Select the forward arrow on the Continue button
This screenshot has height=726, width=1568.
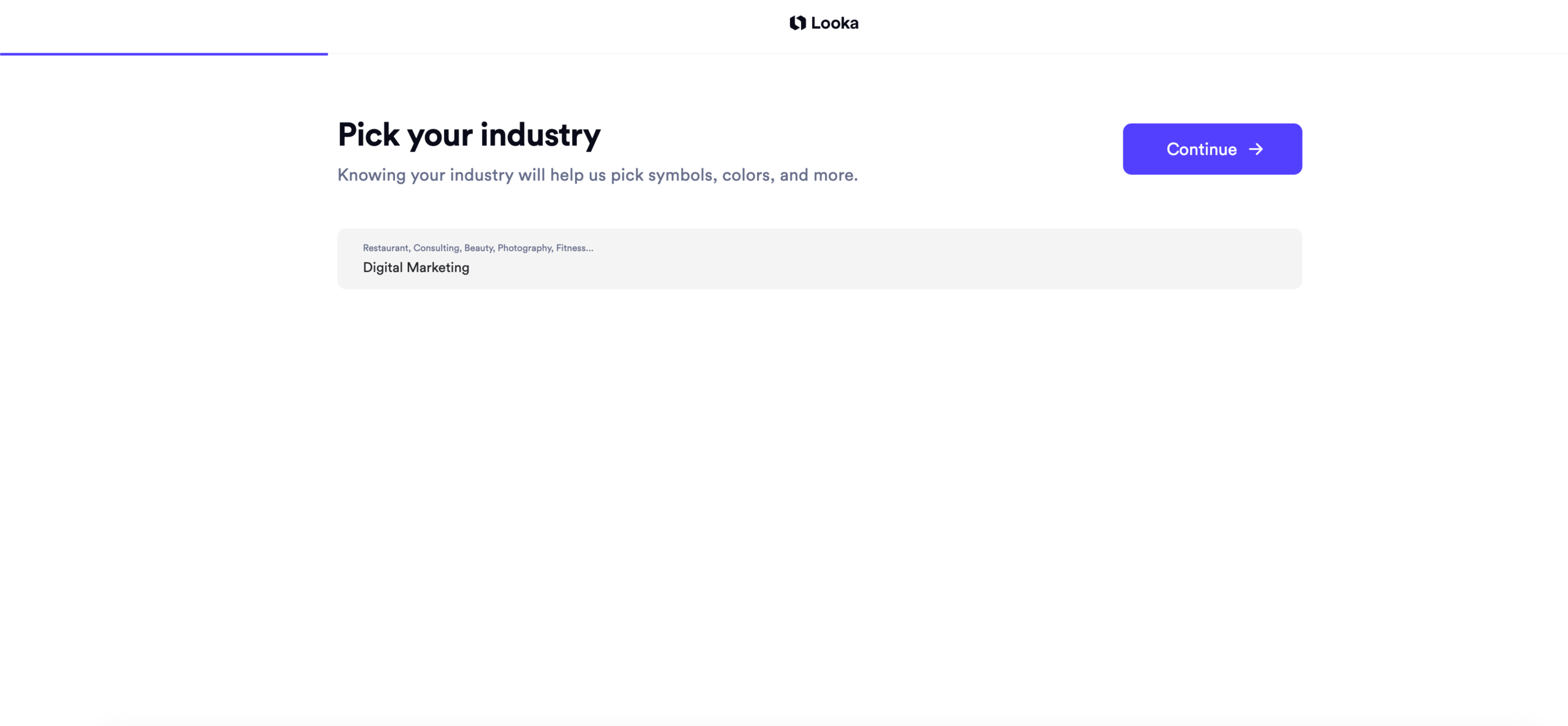1257,148
